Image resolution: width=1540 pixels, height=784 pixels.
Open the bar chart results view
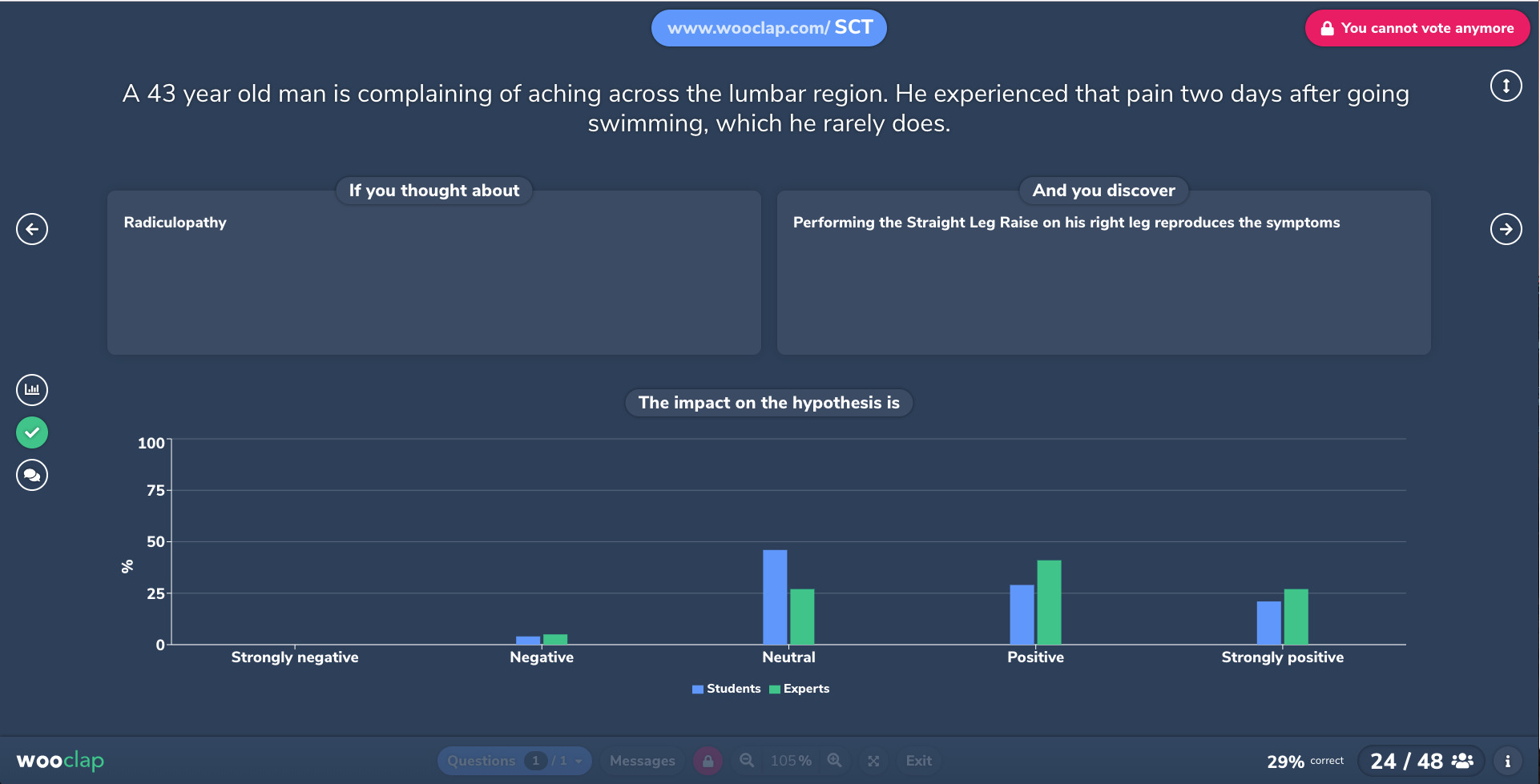pos(31,390)
